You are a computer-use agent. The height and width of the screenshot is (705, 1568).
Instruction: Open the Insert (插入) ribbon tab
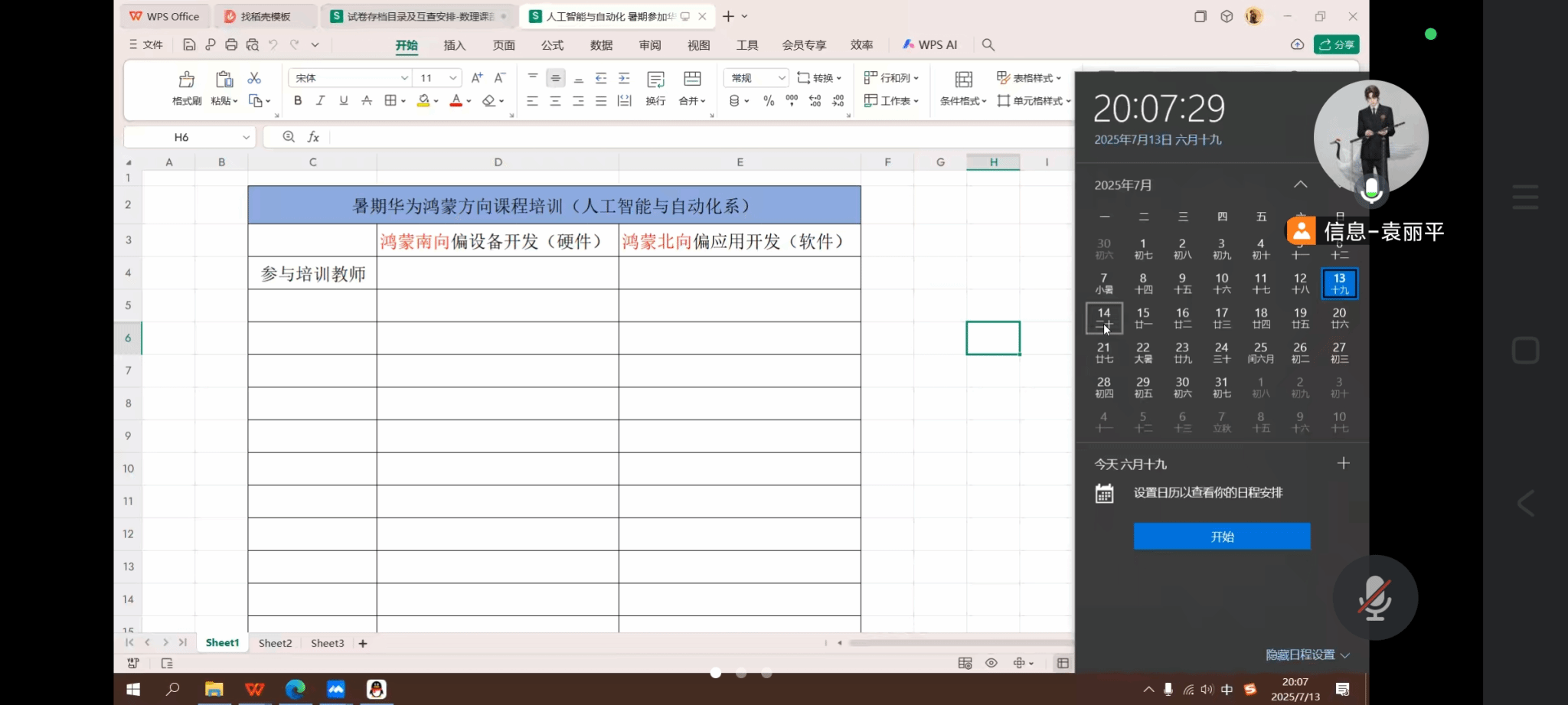coord(455,45)
